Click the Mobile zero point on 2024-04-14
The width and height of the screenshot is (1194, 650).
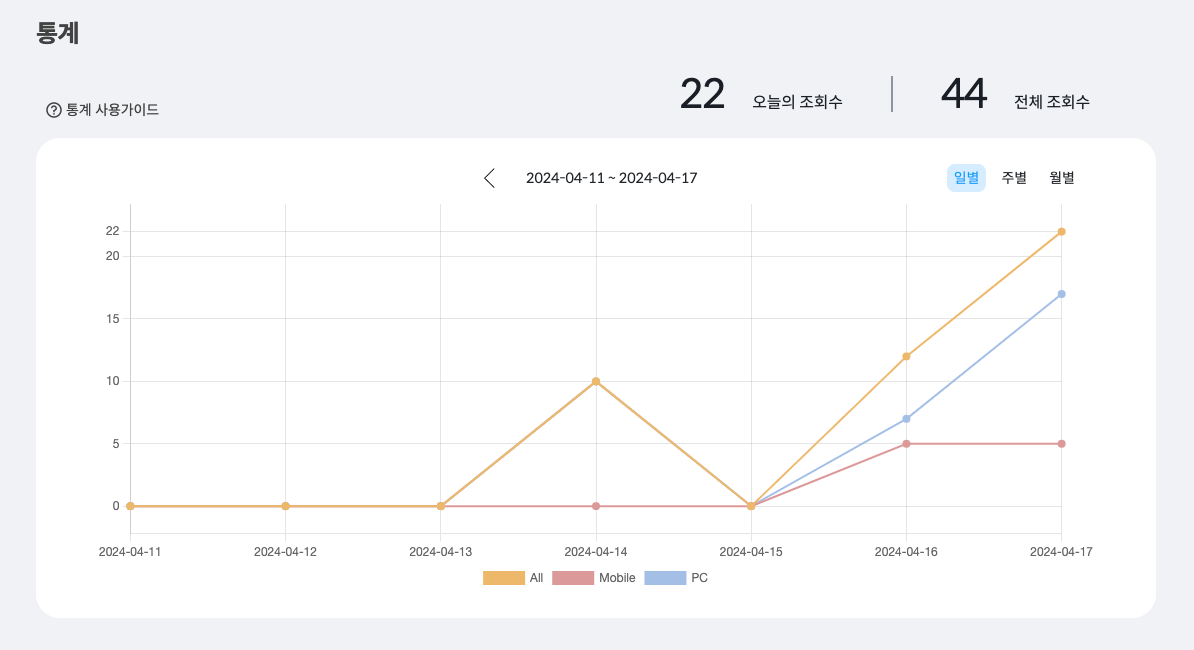(596, 506)
